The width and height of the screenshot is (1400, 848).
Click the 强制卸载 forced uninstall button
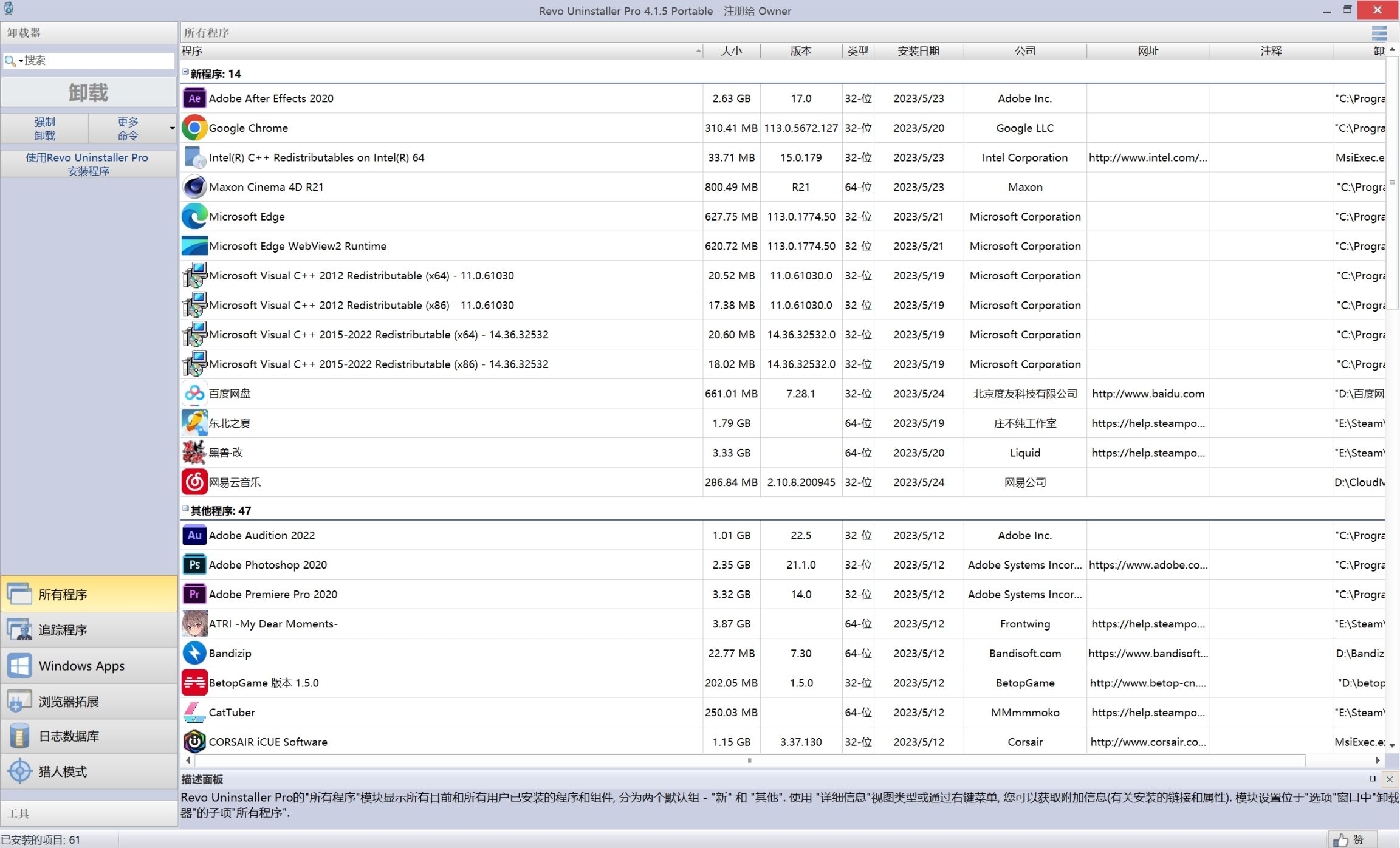tap(44, 128)
